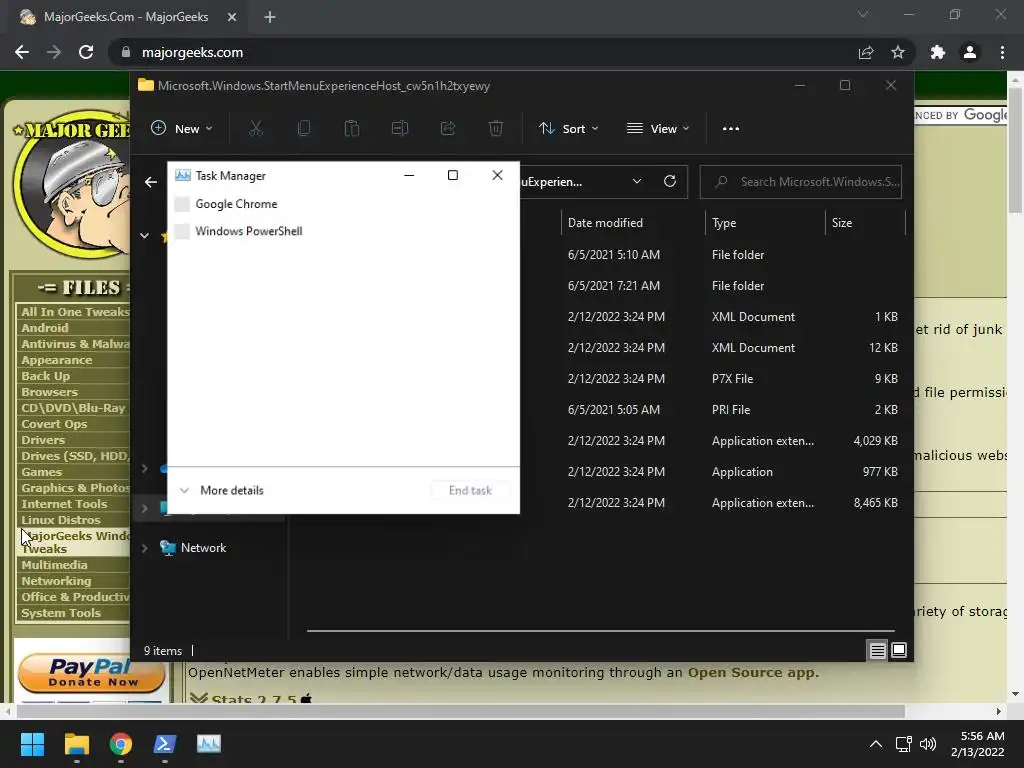Switch Explorer to details view layout

pos(877,650)
